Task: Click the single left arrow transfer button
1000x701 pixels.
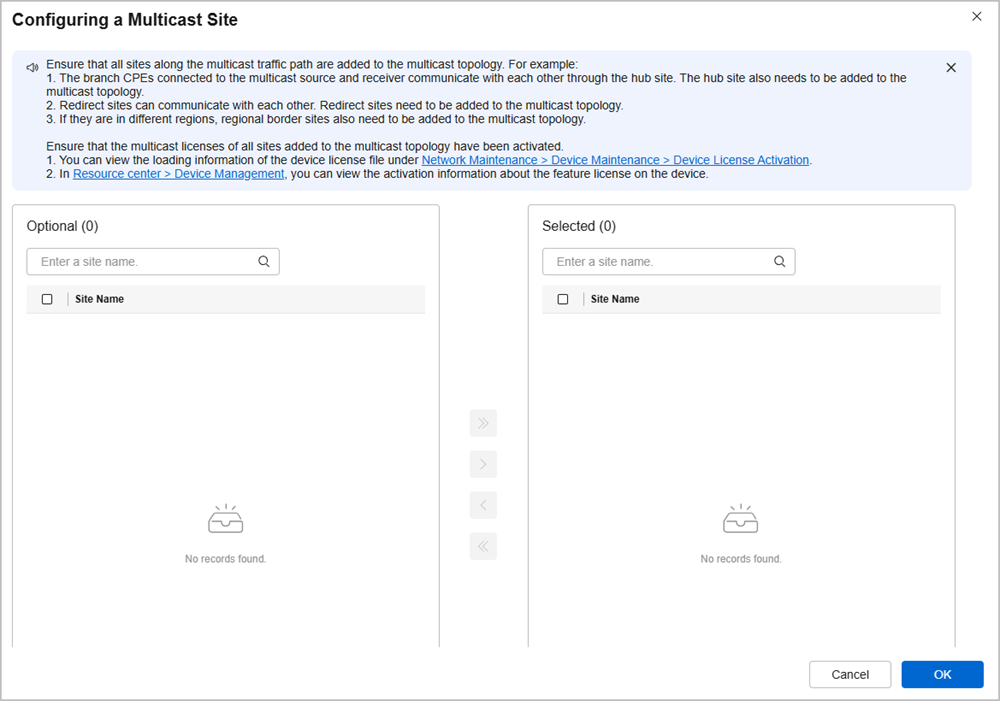Action: point(483,505)
